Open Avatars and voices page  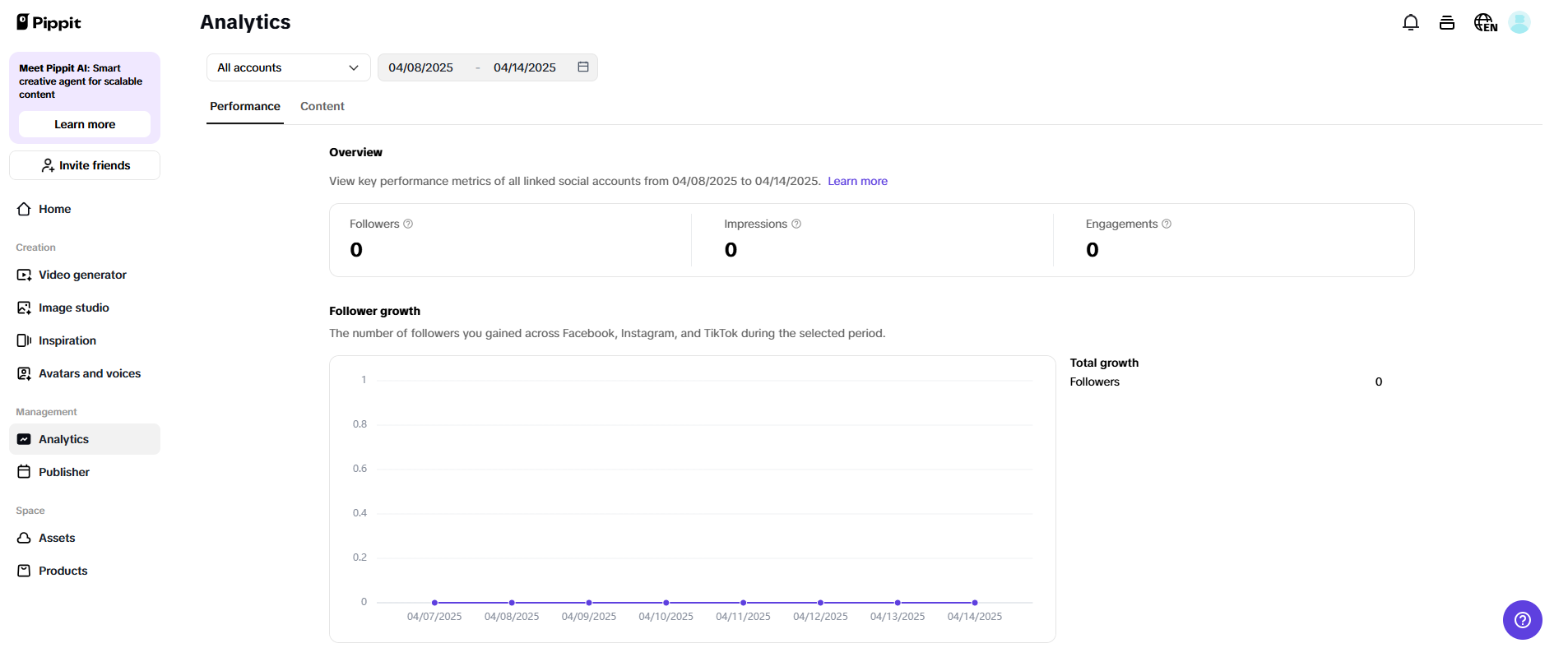[x=85, y=373]
